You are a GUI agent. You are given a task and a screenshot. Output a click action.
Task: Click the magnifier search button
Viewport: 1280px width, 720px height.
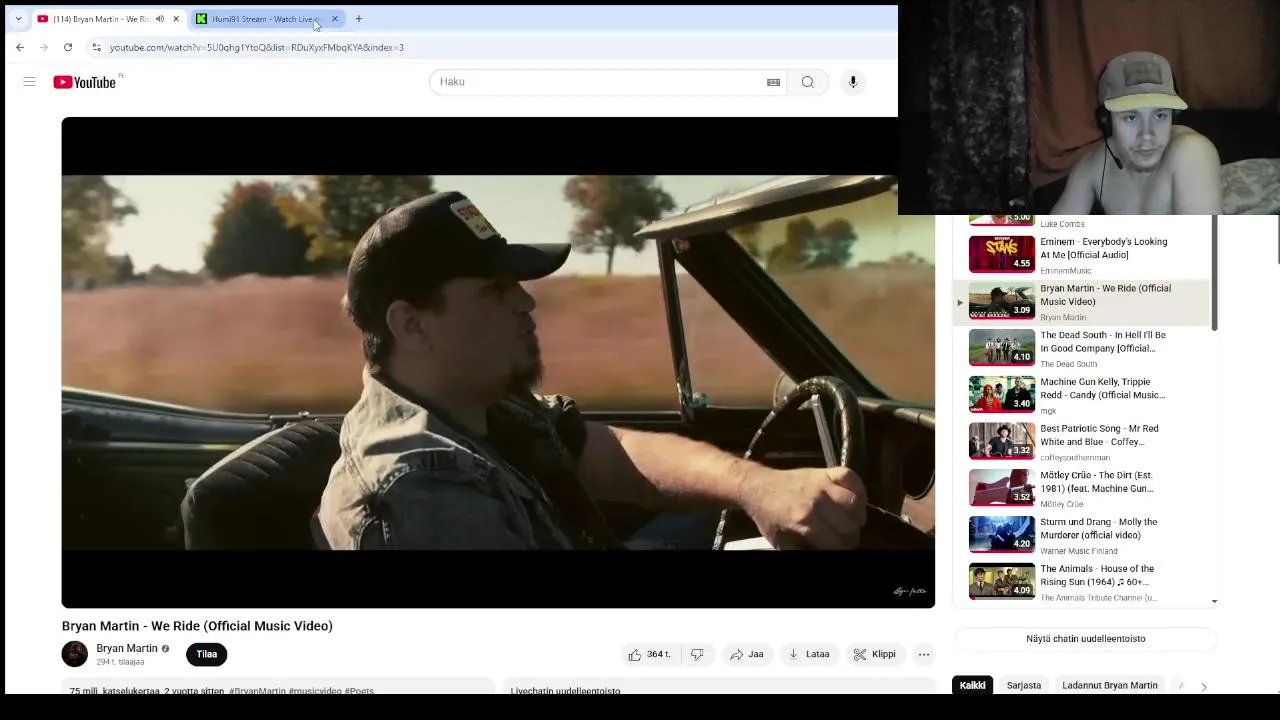[808, 82]
